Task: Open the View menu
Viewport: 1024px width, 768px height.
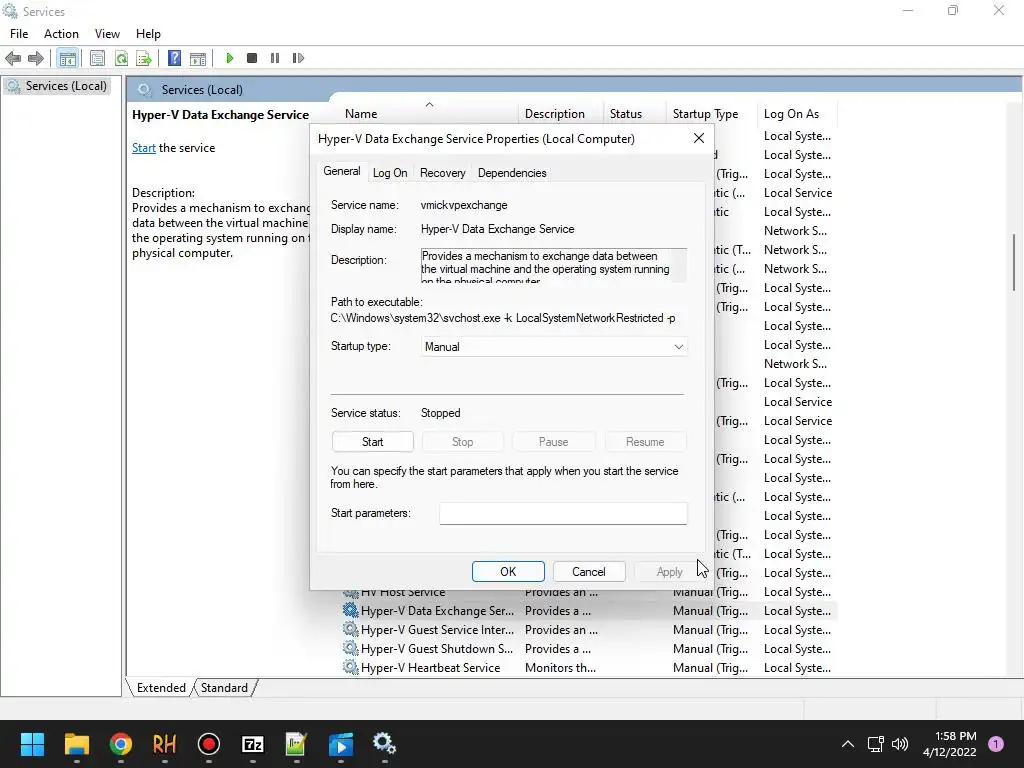Action: tap(107, 34)
